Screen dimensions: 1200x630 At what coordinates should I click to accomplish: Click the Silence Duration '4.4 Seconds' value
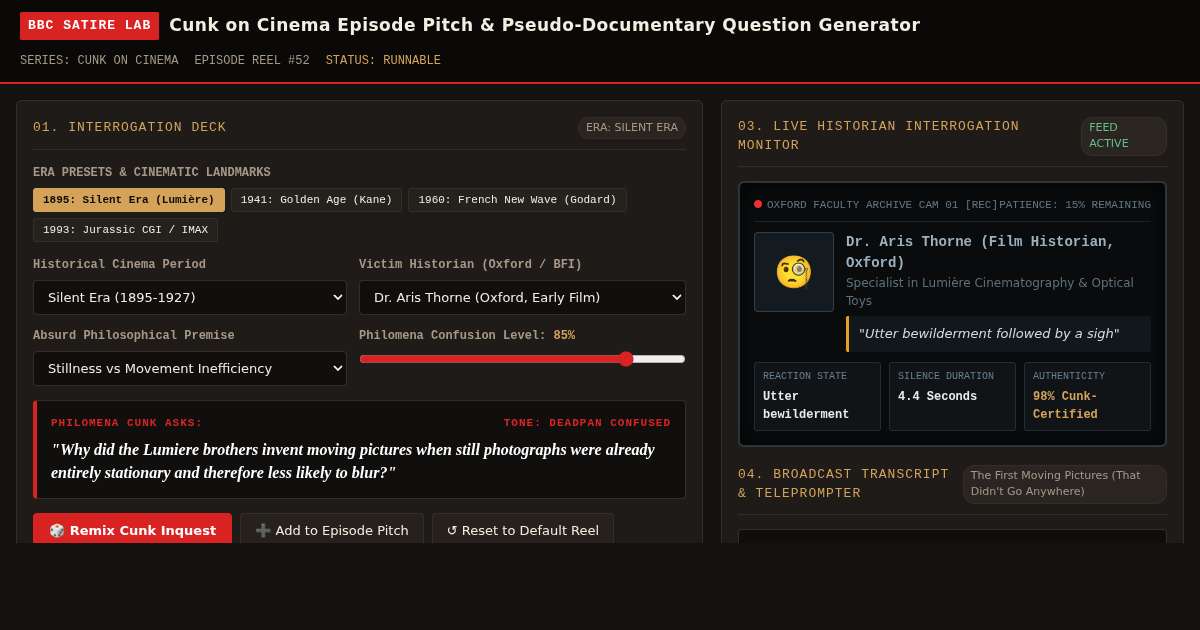tap(938, 397)
